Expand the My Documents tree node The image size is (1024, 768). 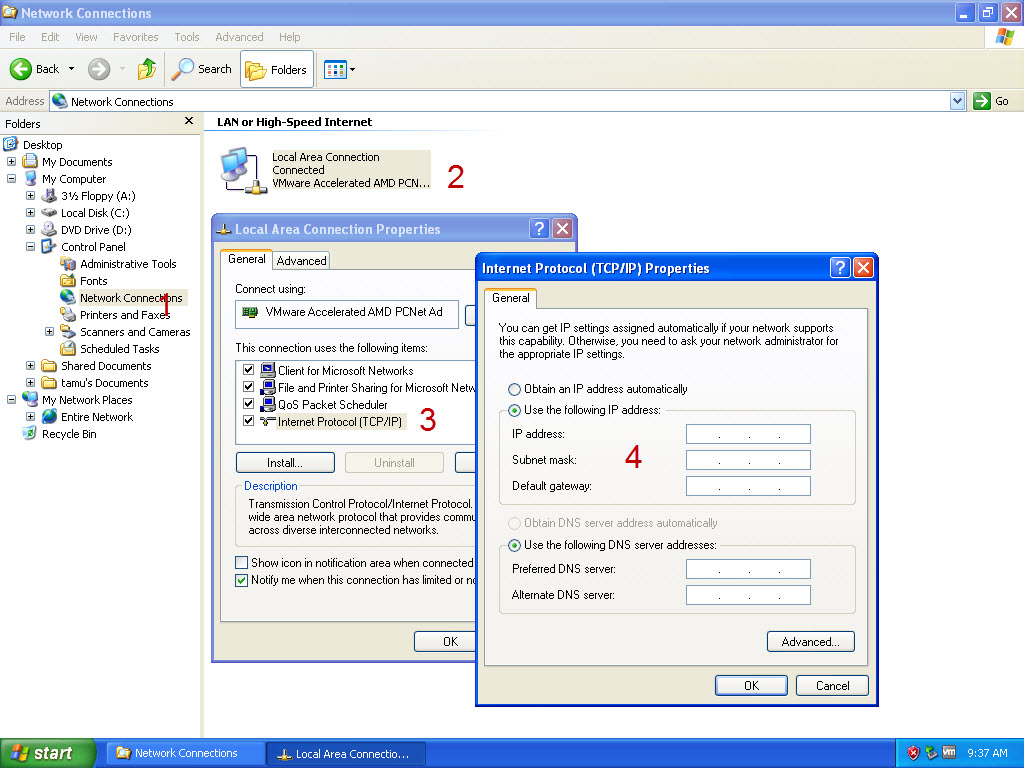coord(11,161)
